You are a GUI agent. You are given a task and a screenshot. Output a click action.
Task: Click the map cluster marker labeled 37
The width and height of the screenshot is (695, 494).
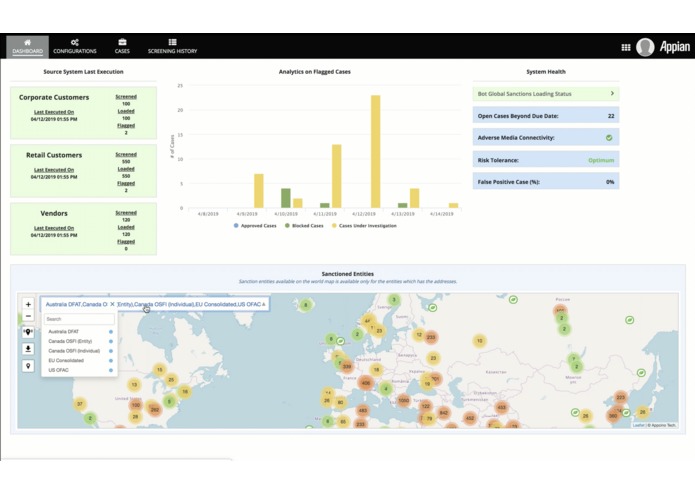[80, 404]
